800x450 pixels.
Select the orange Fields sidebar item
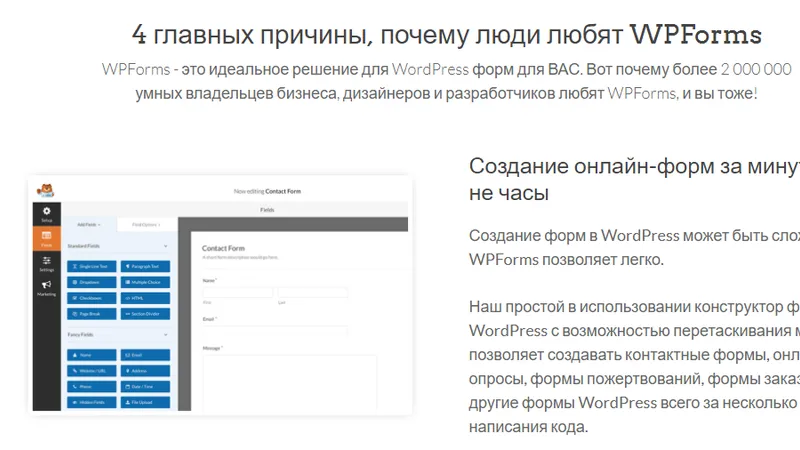point(46,238)
